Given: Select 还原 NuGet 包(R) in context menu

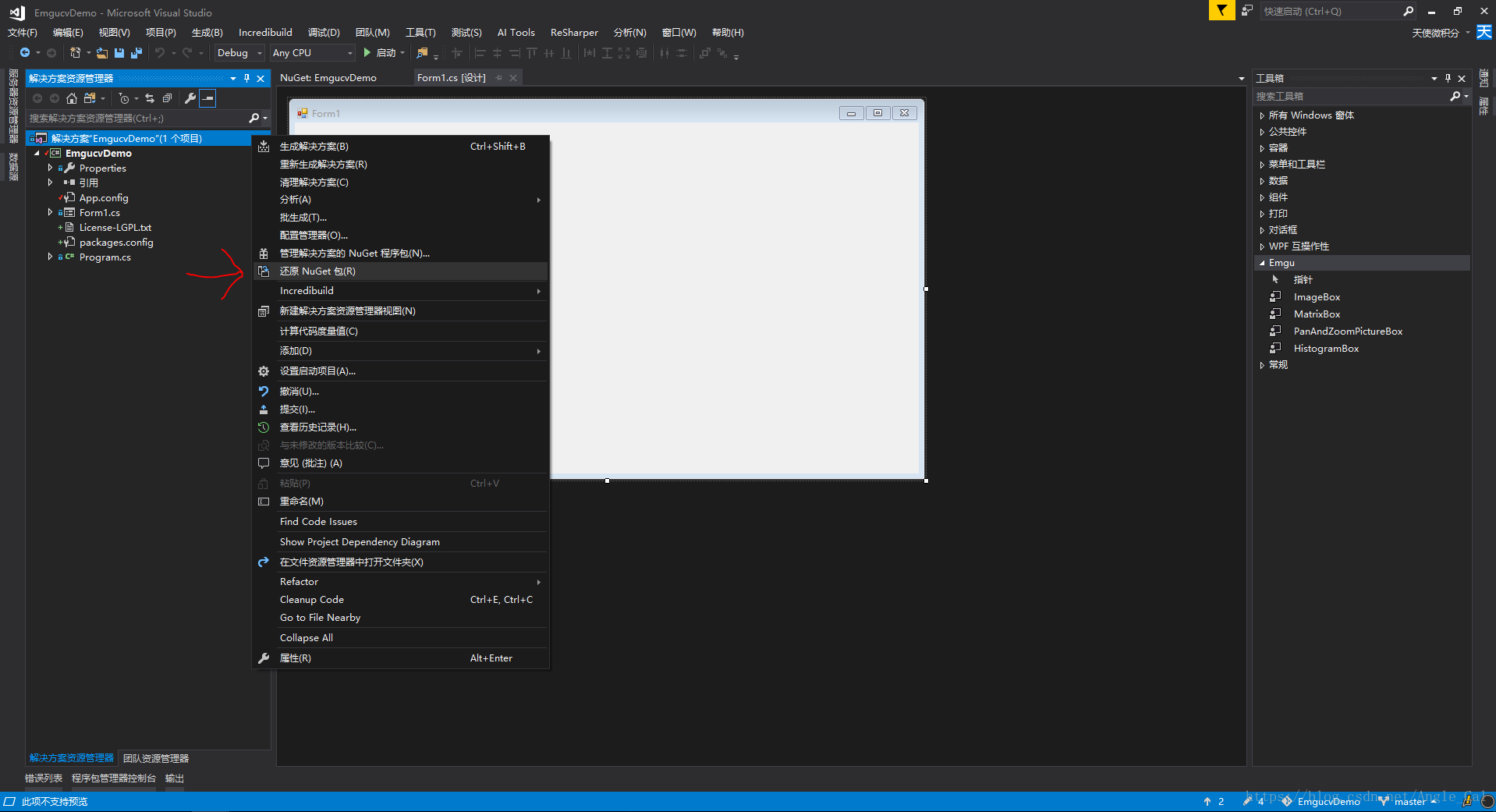Looking at the screenshot, I should point(401,271).
